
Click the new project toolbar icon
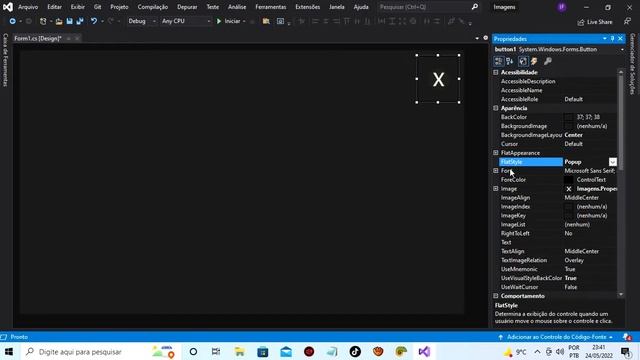tap(43, 21)
